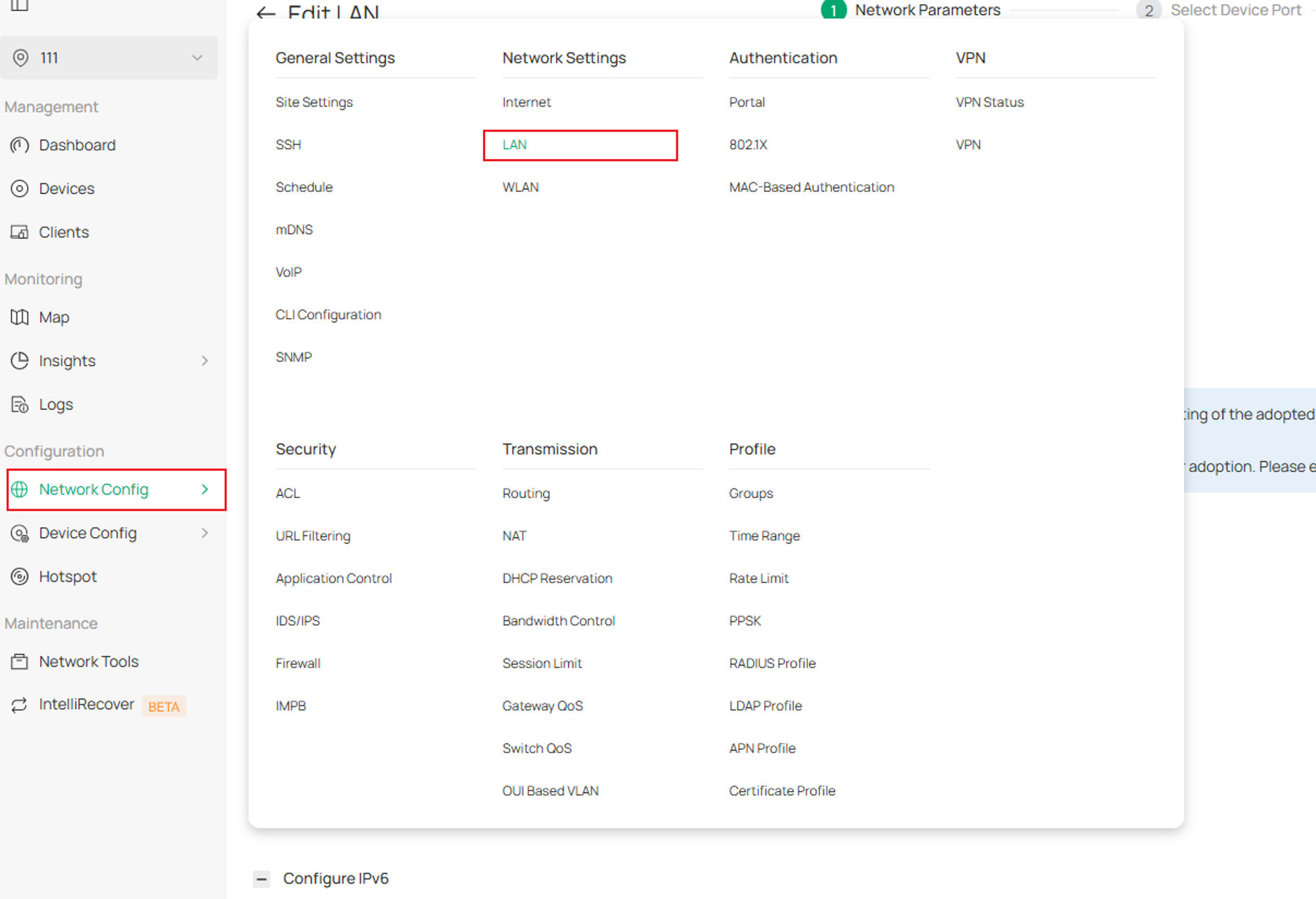This screenshot has width=1316, height=899.
Task: Open APN Profile
Action: (762, 748)
